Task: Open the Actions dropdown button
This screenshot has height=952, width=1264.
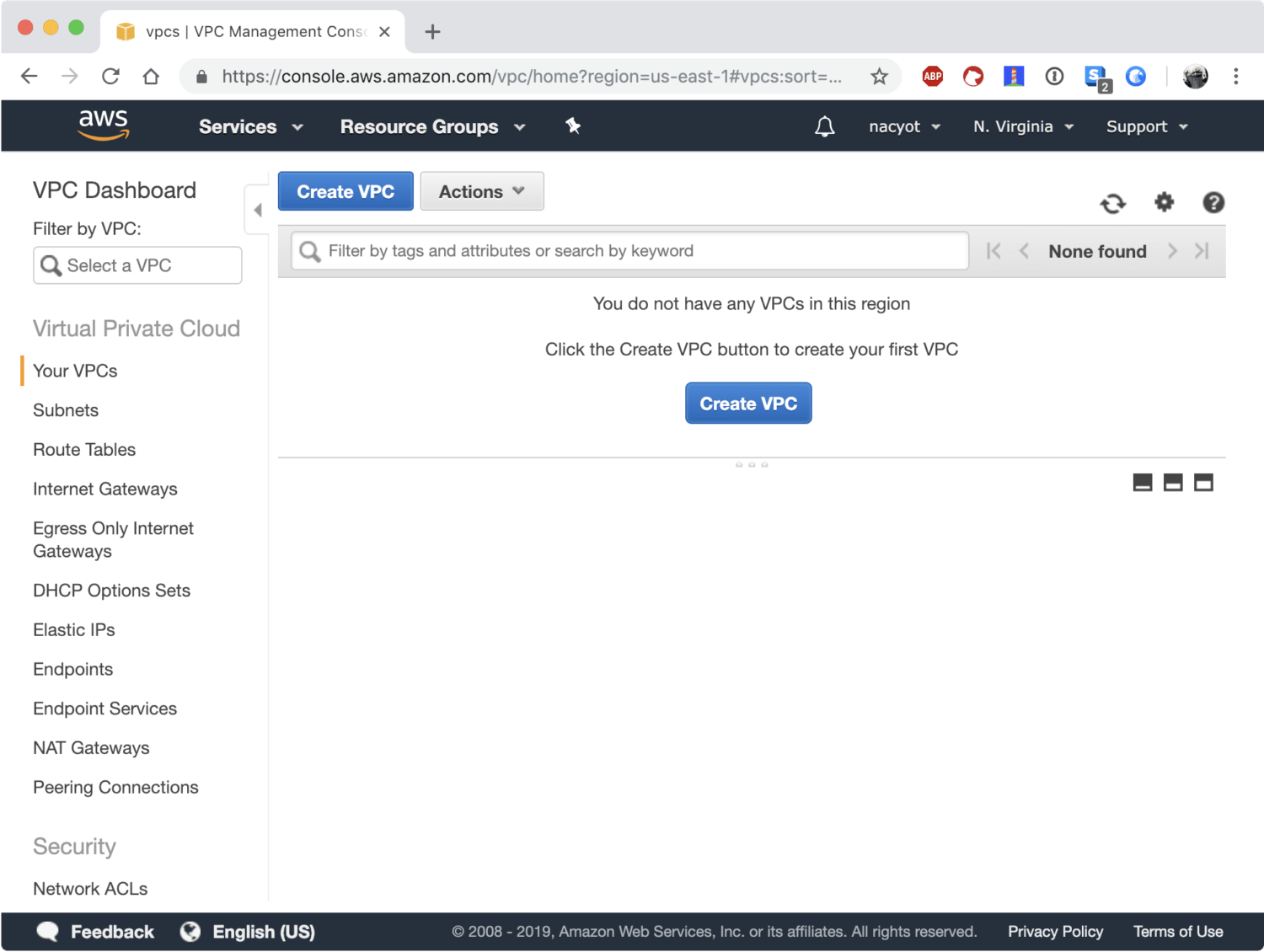Action: [x=482, y=191]
